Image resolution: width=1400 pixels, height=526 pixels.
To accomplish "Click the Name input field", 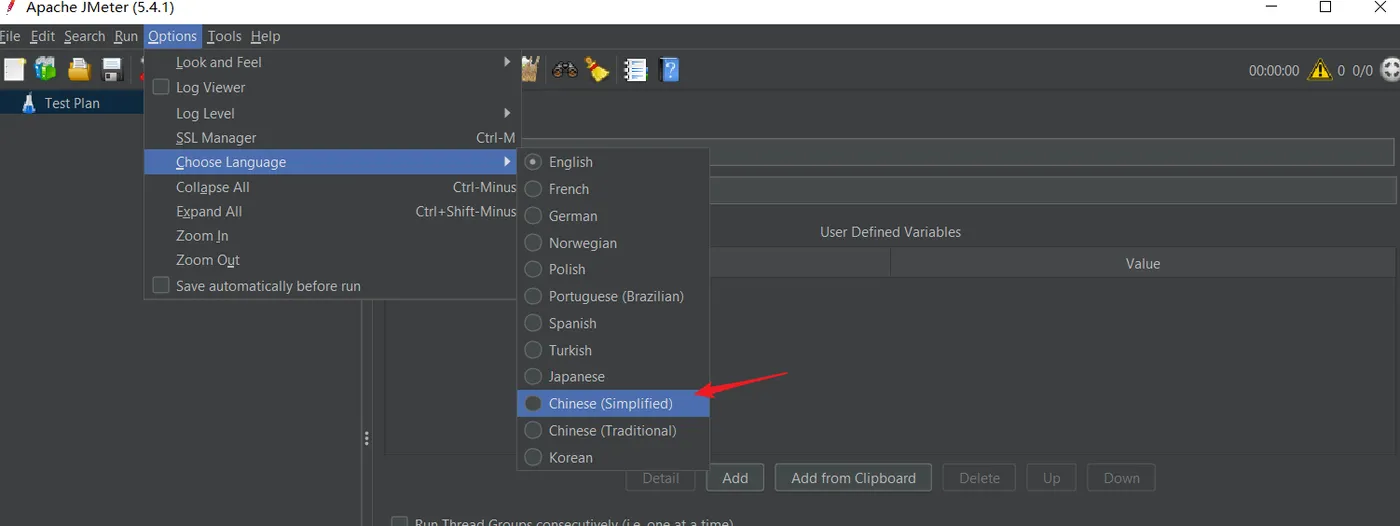I will coord(1052,152).
